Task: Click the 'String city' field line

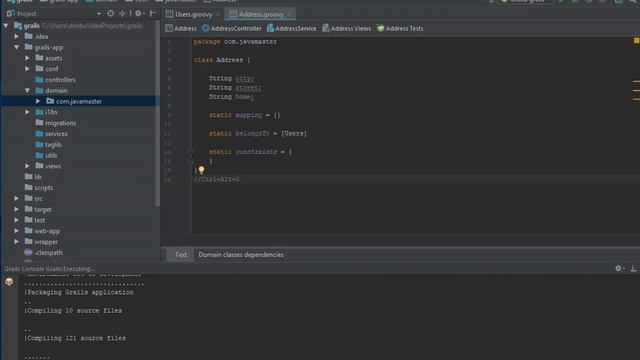Action: tap(231, 78)
